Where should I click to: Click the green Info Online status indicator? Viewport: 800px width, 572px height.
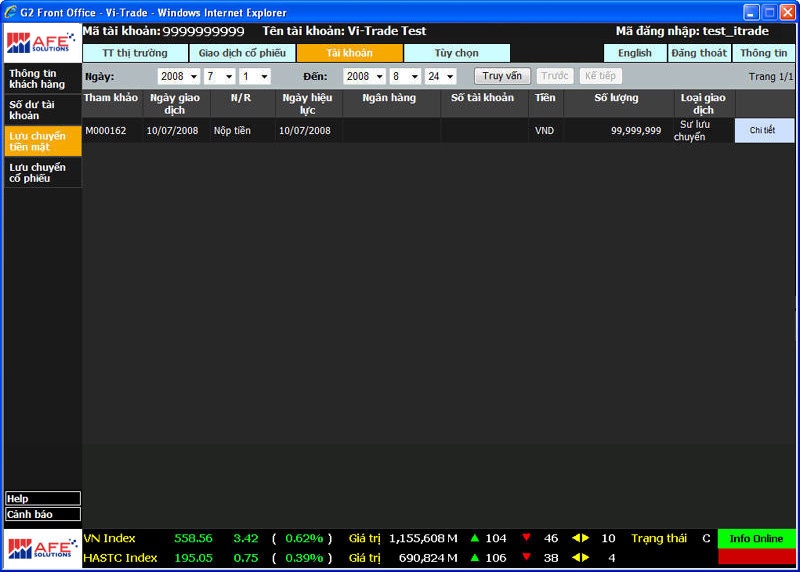coord(756,539)
